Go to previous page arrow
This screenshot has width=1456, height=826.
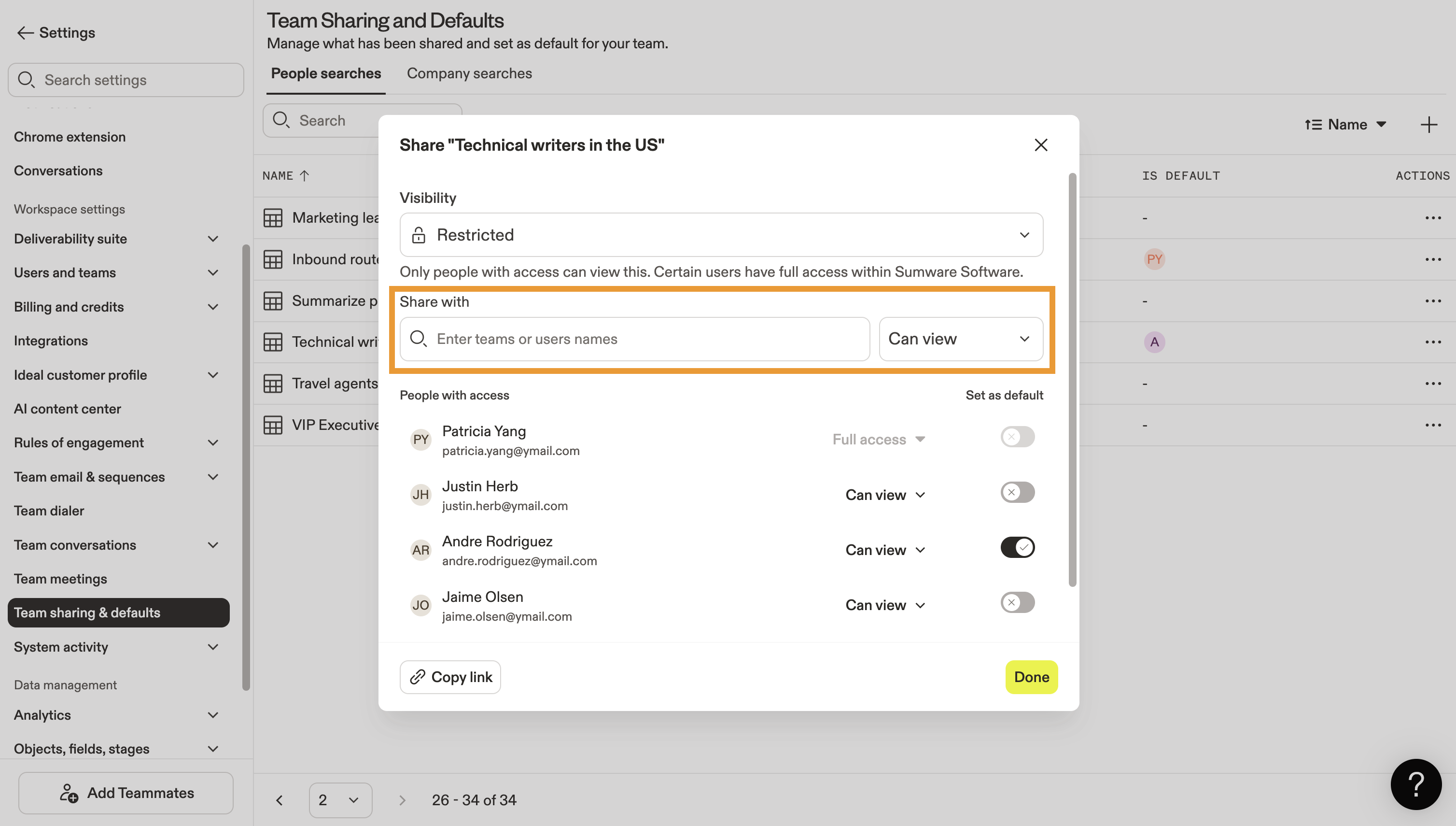click(x=280, y=800)
